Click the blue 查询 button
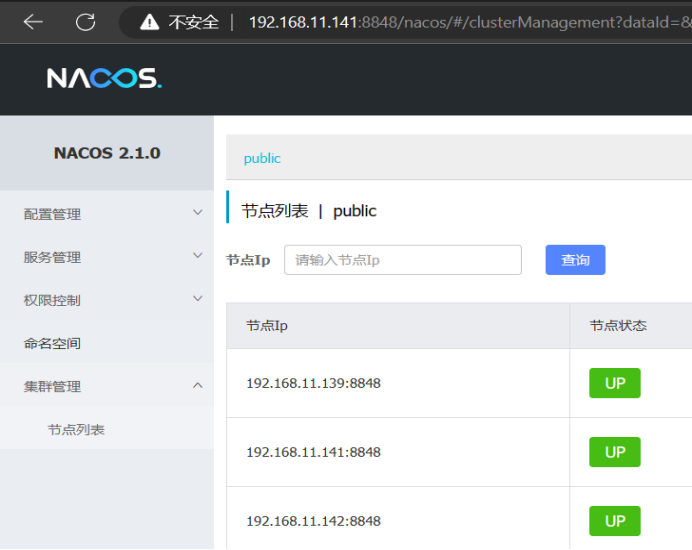692x550 pixels. [575, 260]
